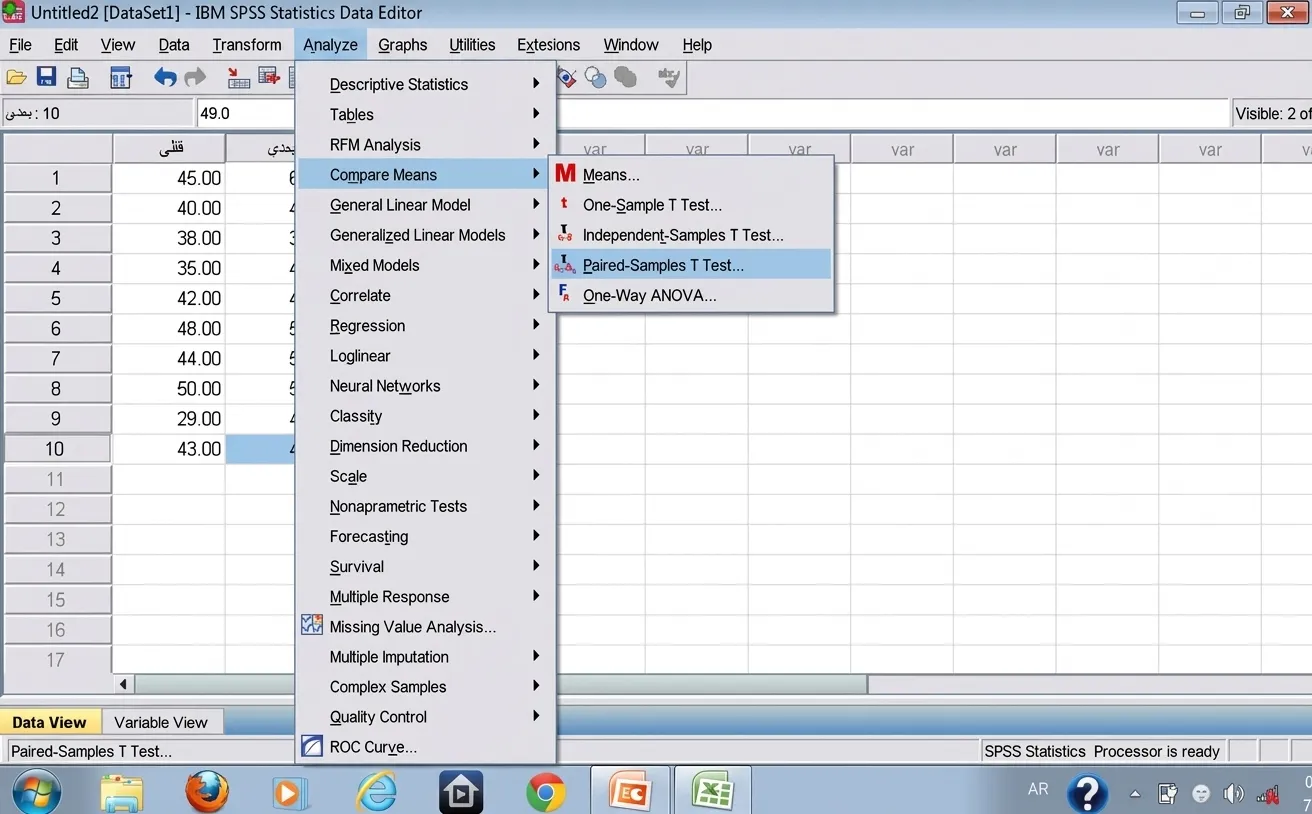Open the Utilities menu in menu bar
1312x814 pixels.
click(x=472, y=45)
